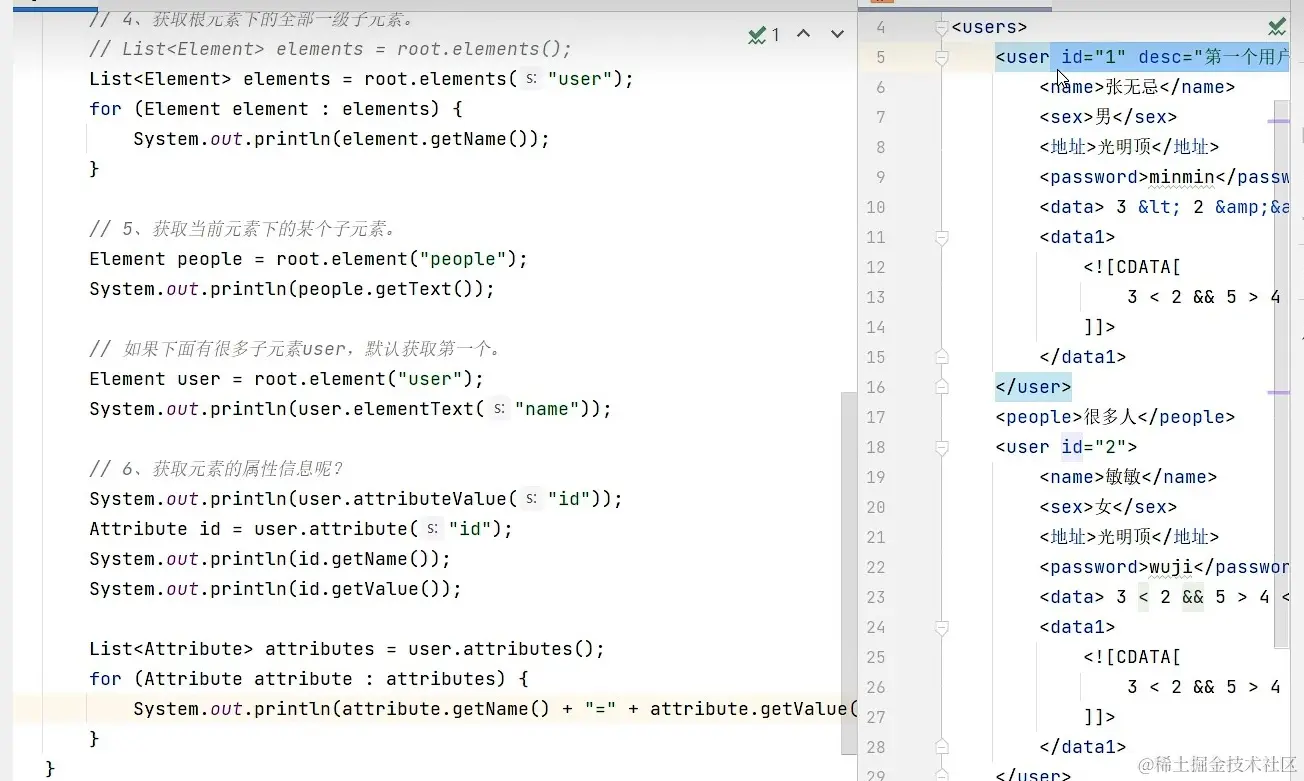Collapse the <user id="1"> fold marker
This screenshot has width=1304, height=781.
[x=941, y=58]
